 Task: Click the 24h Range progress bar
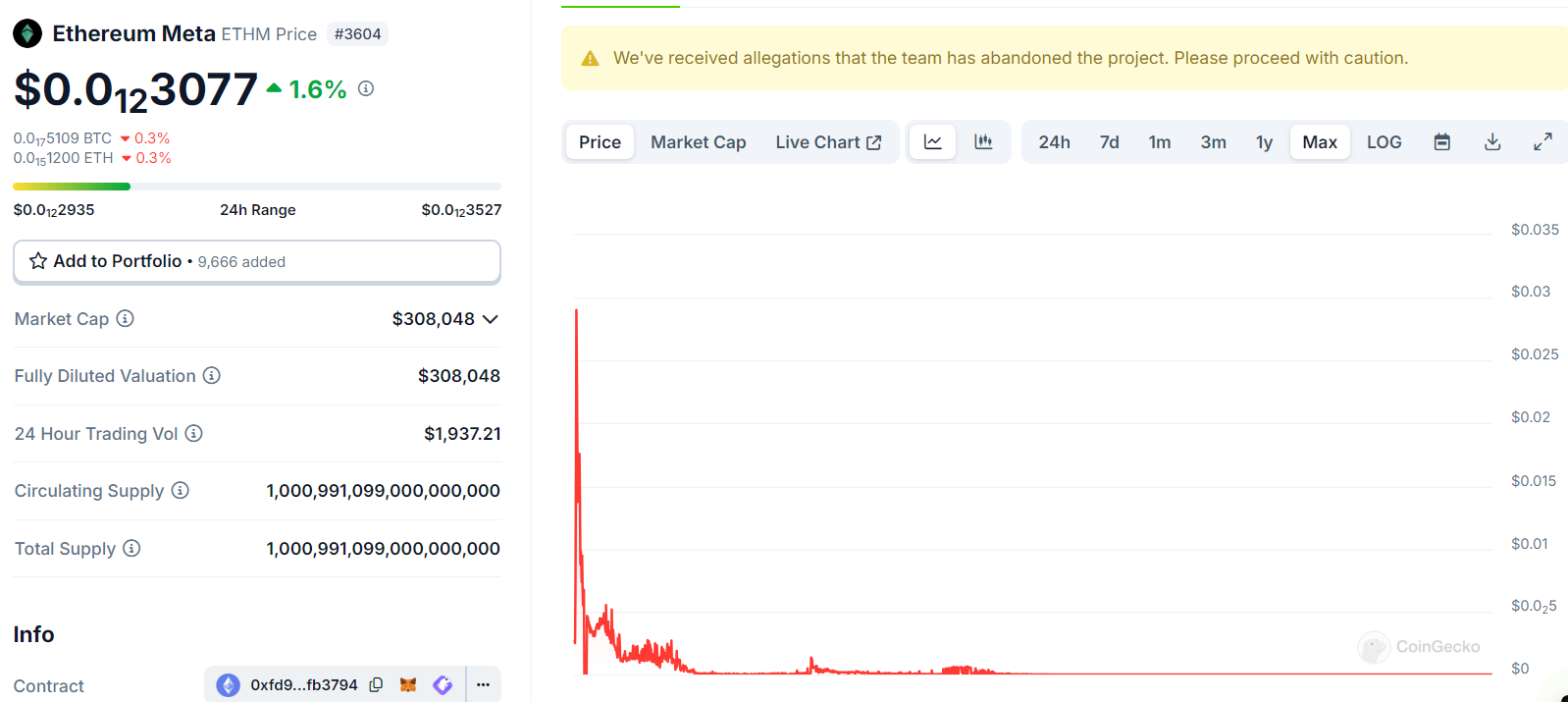(257, 187)
